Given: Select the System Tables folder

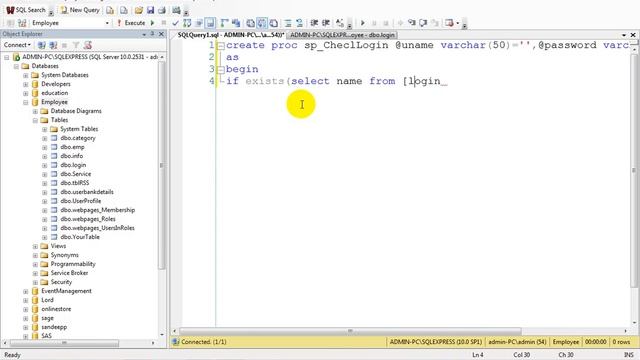Looking at the screenshot, I should pos(79,129).
